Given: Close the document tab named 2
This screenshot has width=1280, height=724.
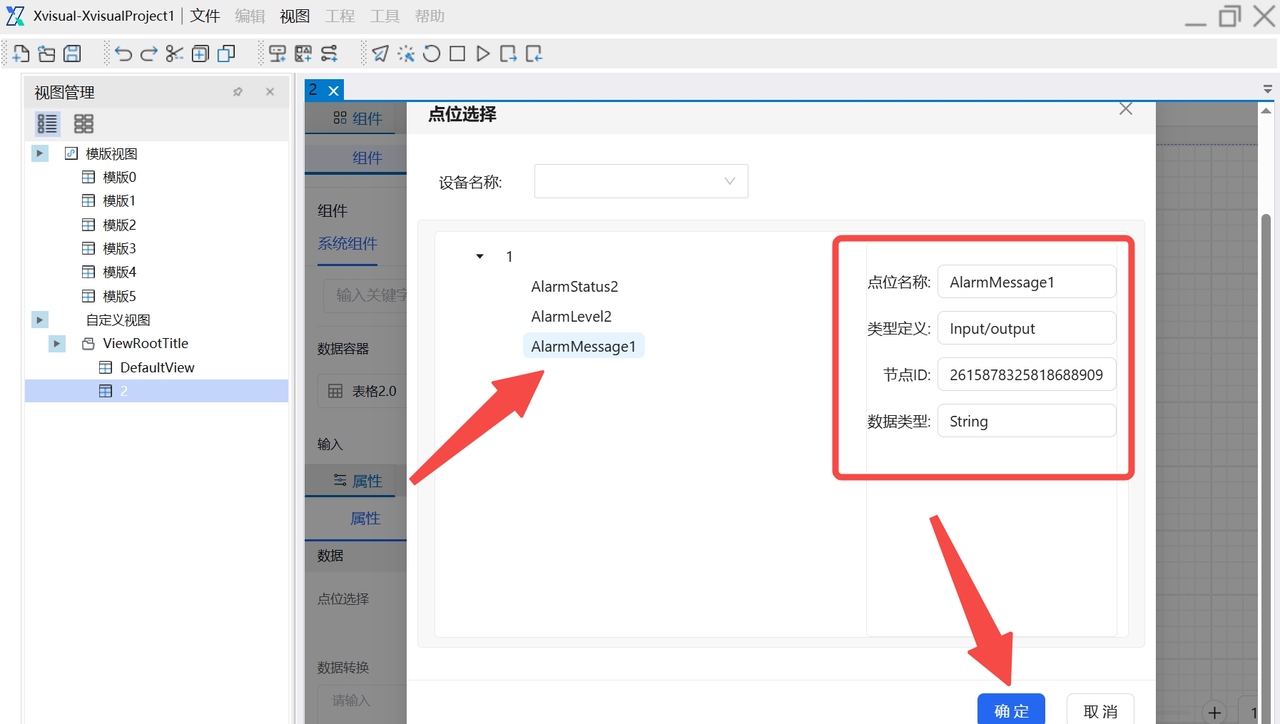Looking at the screenshot, I should pyautogui.click(x=334, y=91).
